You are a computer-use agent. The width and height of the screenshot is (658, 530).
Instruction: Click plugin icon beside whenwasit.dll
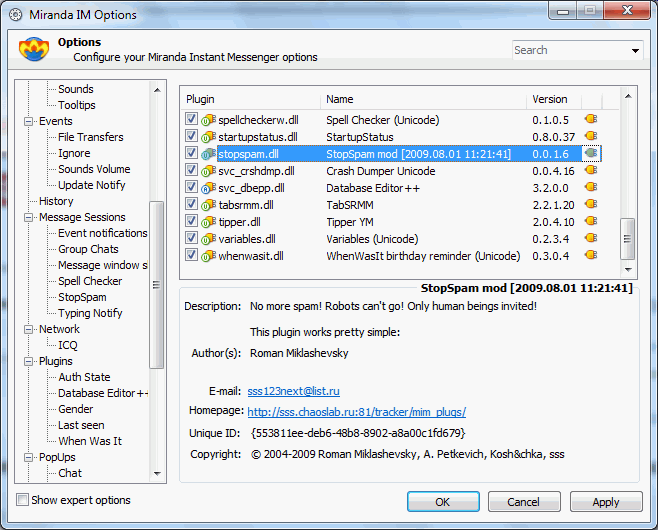tap(208, 256)
